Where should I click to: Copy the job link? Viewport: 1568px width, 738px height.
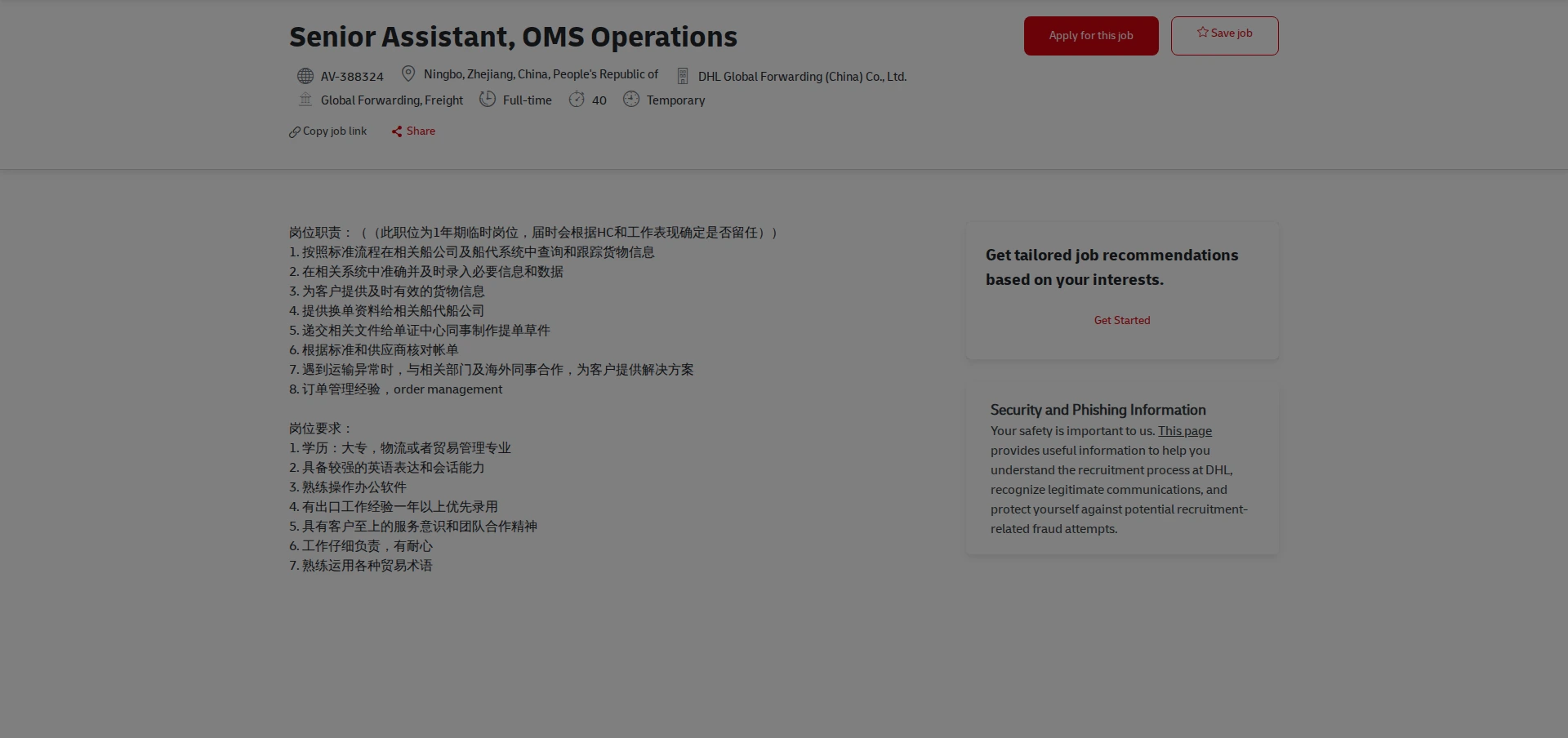[327, 131]
